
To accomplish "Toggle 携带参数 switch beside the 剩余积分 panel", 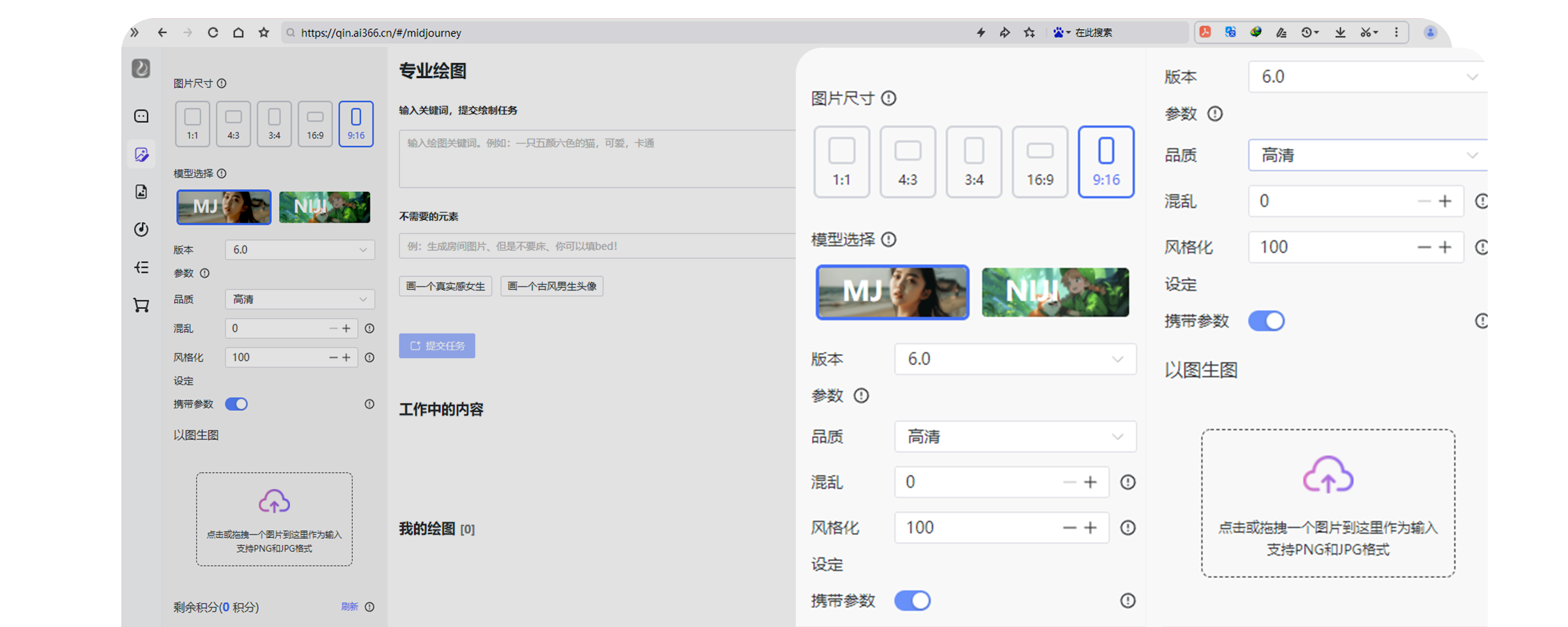I will 237,404.
